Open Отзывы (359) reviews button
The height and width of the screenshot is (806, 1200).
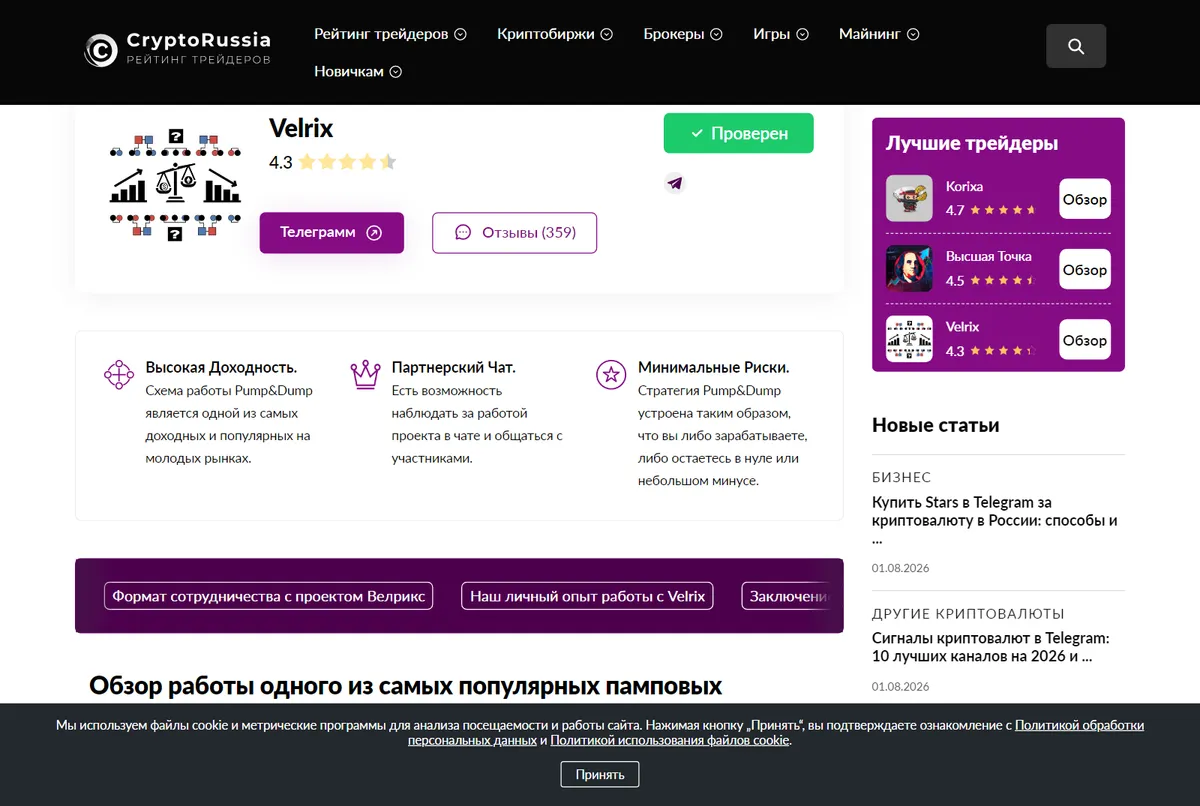pos(514,233)
